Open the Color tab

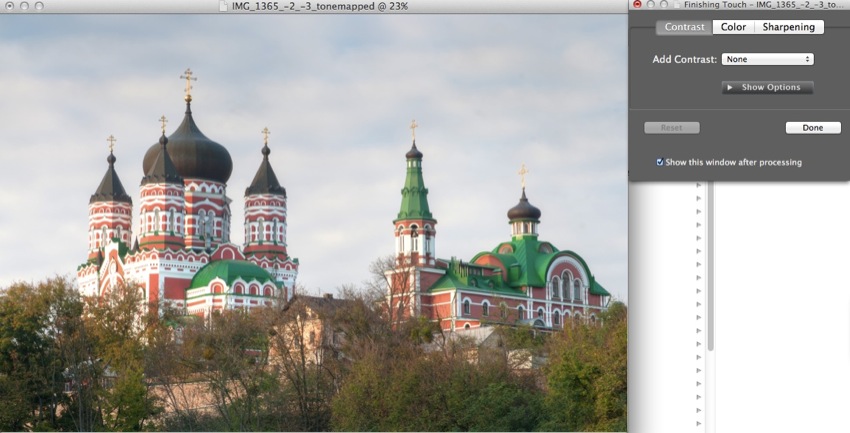click(733, 27)
